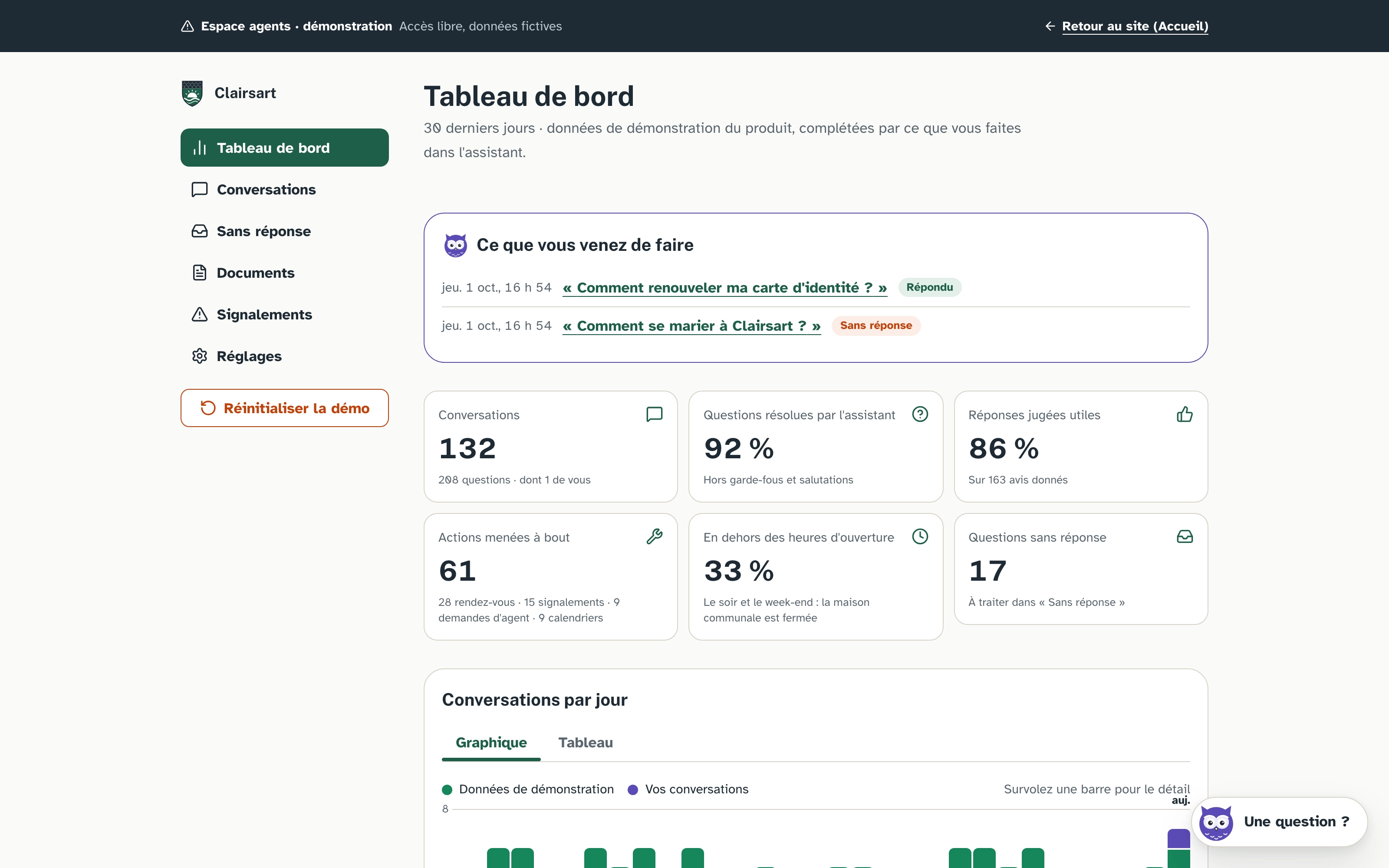Open « Comment se marier à Clairsart ? » link
The height and width of the screenshot is (868, 1389).
coord(691,326)
